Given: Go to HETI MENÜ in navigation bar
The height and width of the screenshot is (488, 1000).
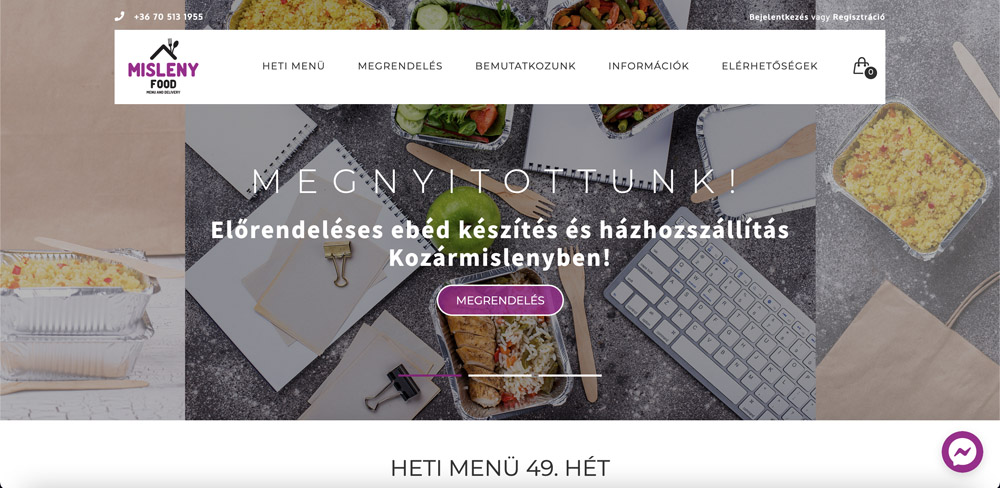Looking at the screenshot, I should pyautogui.click(x=293, y=66).
